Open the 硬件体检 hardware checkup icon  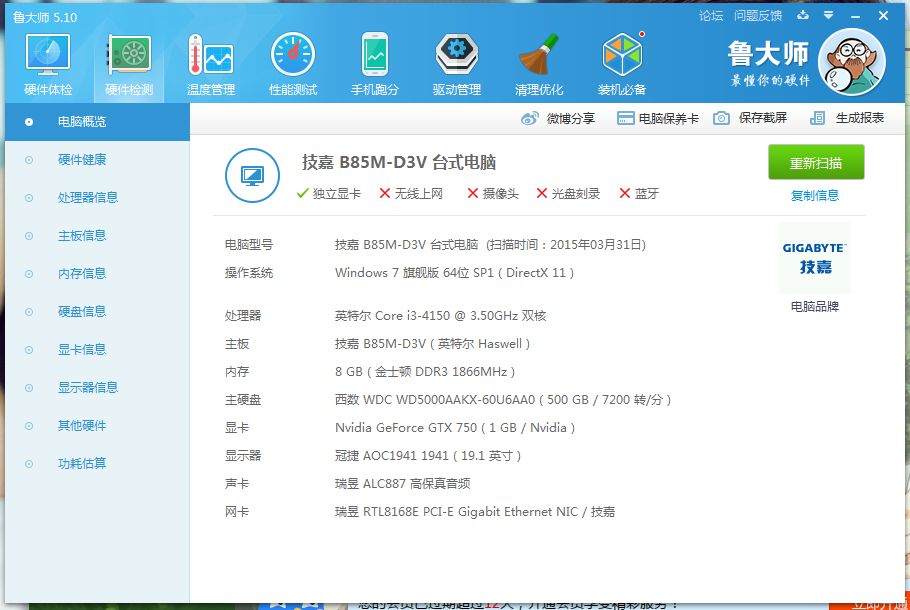(48, 64)
